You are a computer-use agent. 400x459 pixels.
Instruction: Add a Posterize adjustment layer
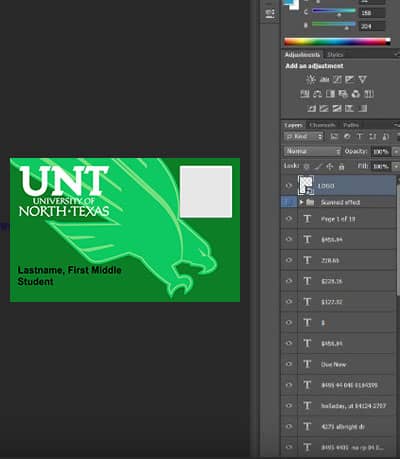point(324,108)
